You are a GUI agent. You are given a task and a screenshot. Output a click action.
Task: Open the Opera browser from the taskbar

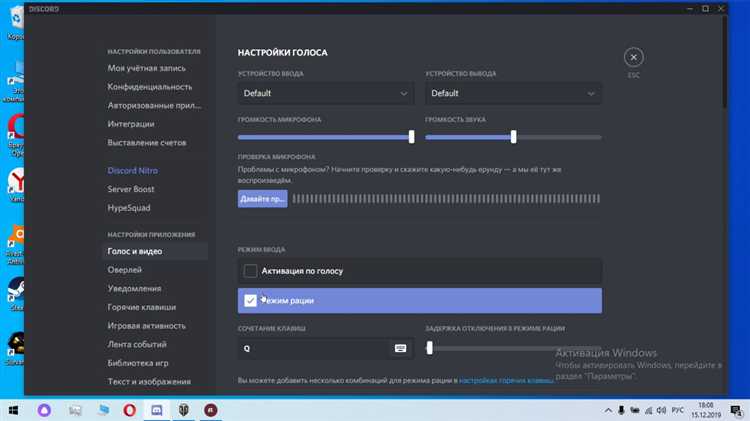tap(130, 410)
